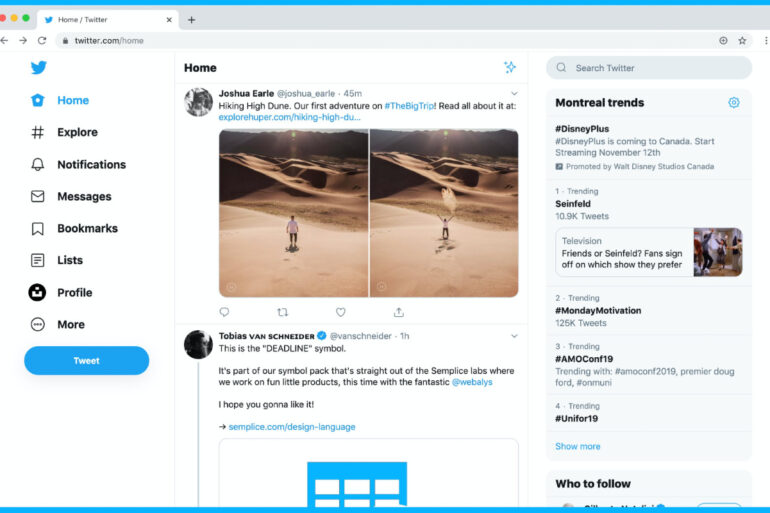Close the Home / Twitter tab
Viewport: 770px width, 513px height.
coord(169,20)
